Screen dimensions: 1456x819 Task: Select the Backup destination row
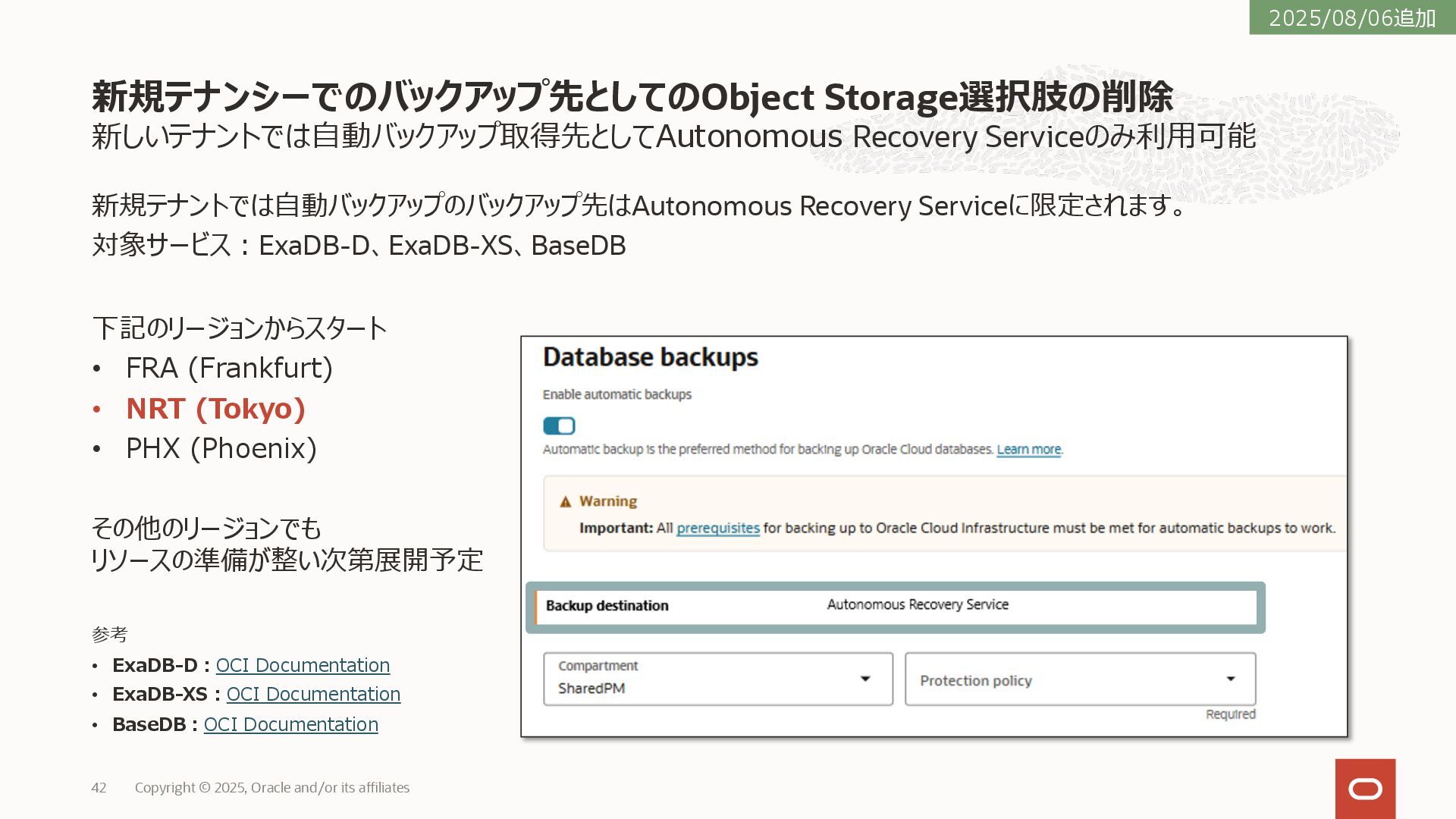click(x=896, y=607)
